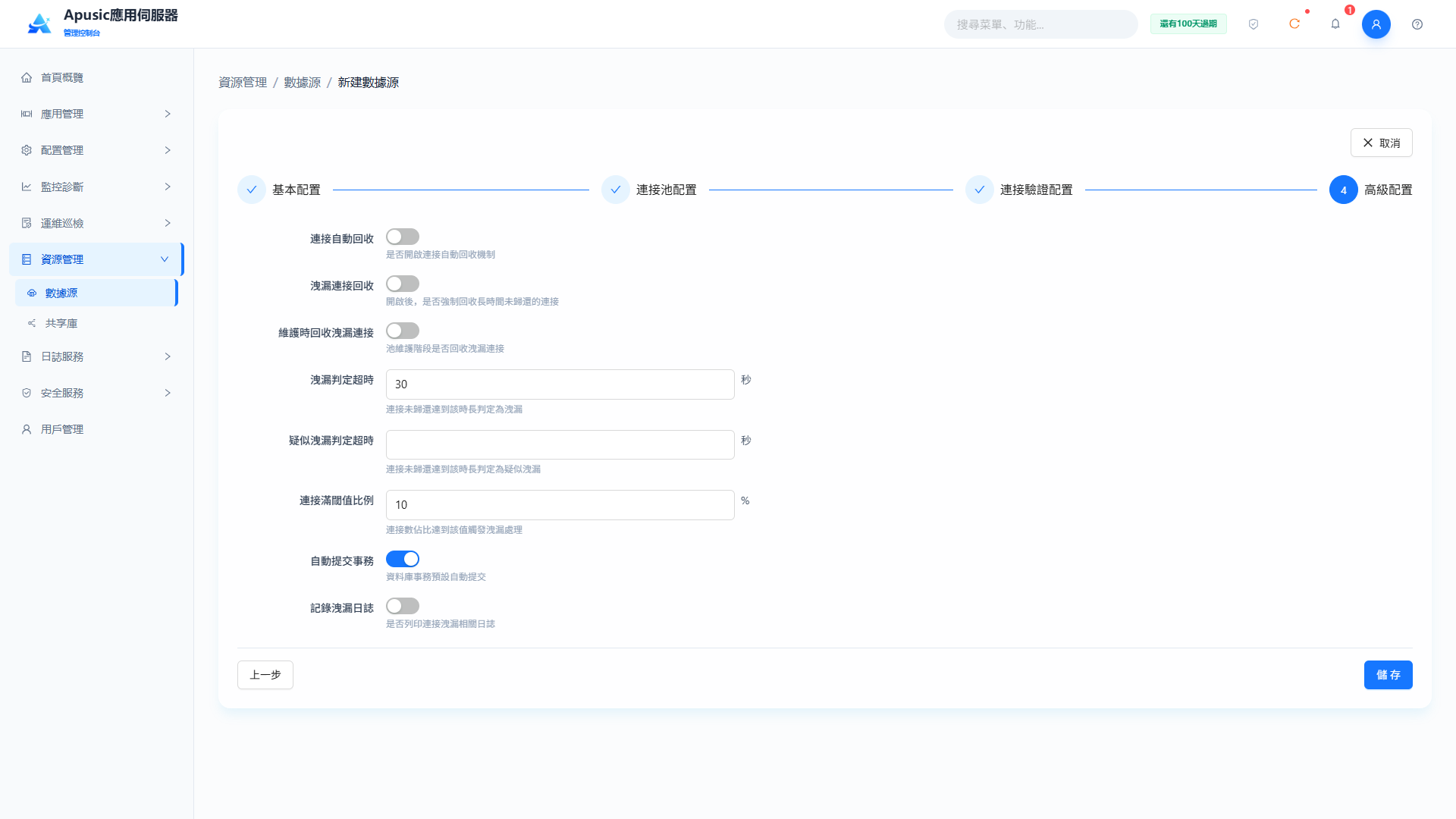Expand the 應用管理 menu chevron
The image size is (1456, 819).
pos(168,114)
